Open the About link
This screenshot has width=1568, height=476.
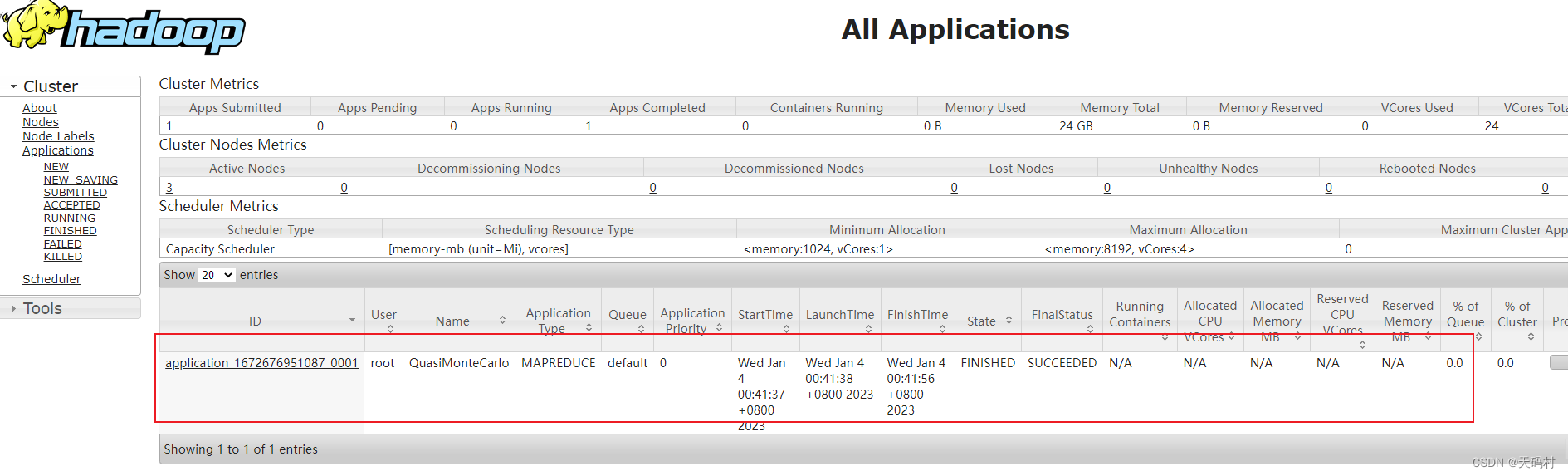(40, 108)
